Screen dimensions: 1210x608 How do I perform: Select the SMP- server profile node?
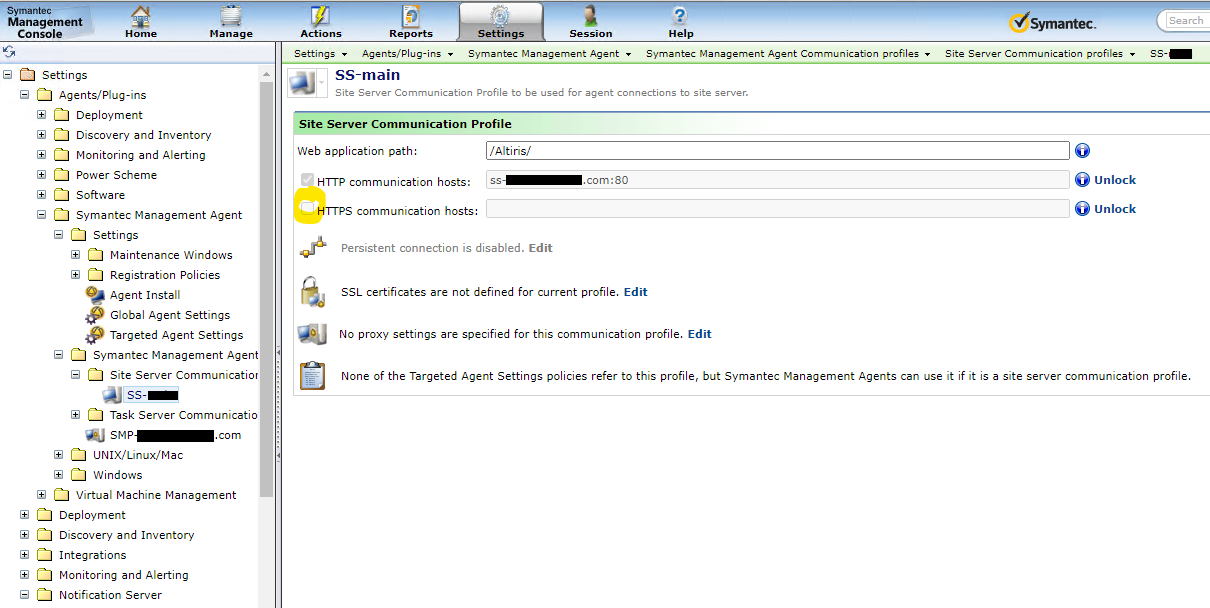pyautogui.click(x=175, y=435)
